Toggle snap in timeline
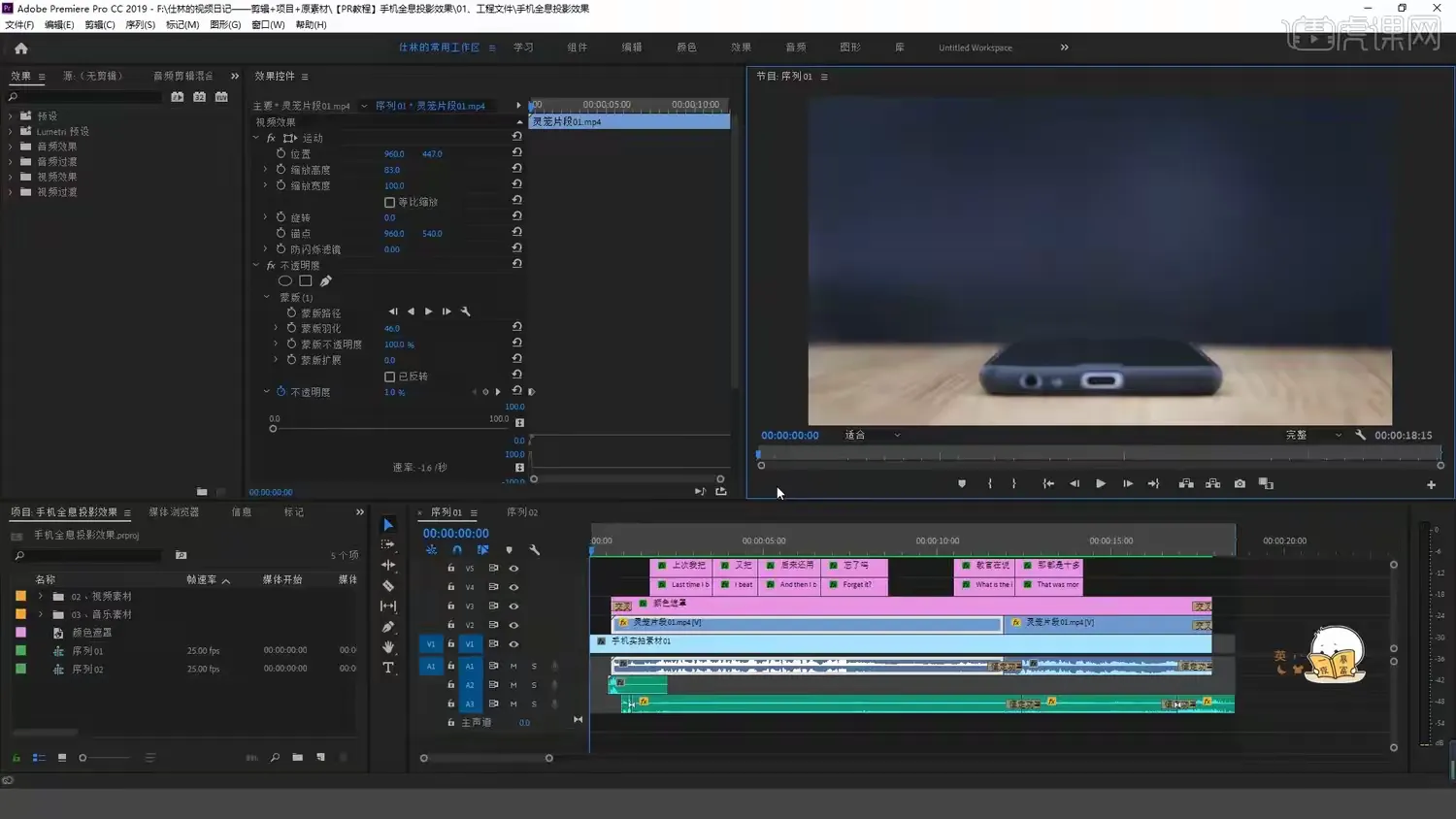Screen dimensions: 1456x819 coord(457,550)
